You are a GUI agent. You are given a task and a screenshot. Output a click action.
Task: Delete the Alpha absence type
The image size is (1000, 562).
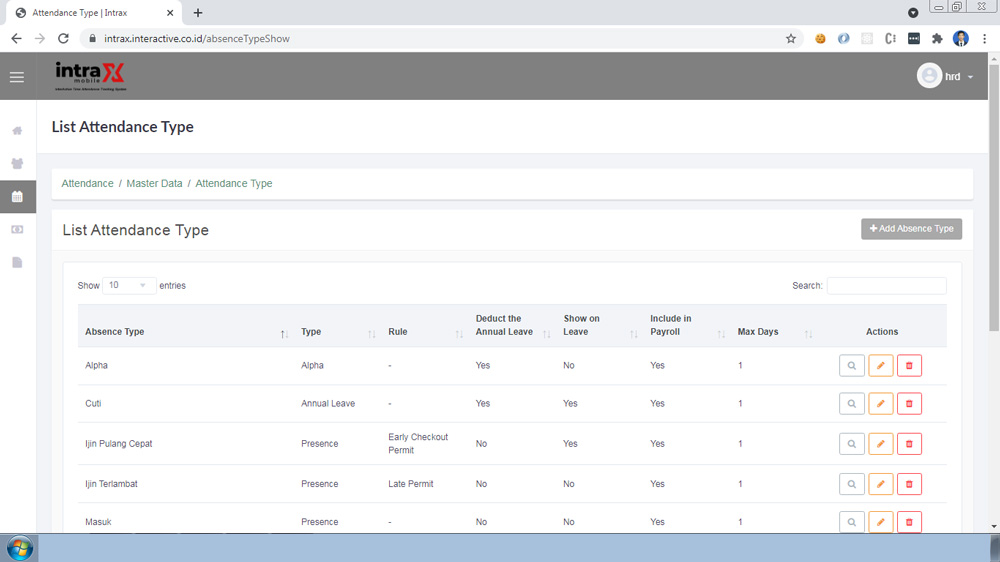coord(909,366)
